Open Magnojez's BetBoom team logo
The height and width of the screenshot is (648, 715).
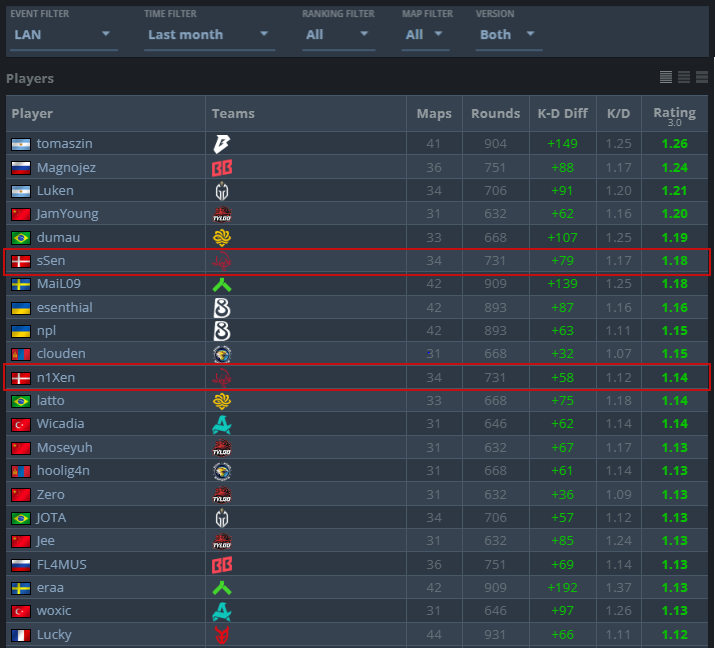222,168
